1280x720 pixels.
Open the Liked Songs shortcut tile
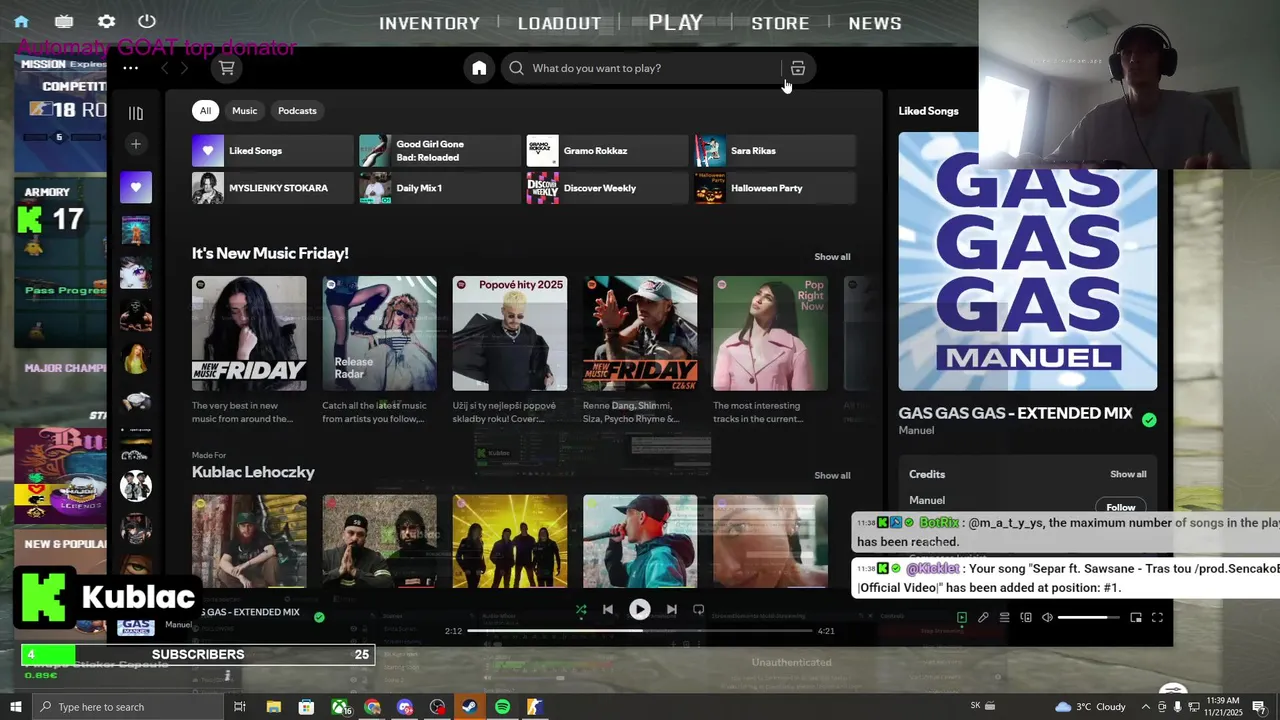point(273,151)
